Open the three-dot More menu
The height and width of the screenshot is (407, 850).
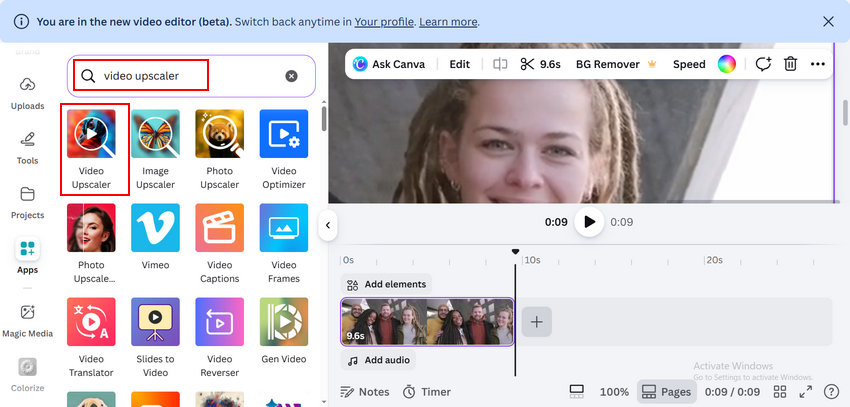pos(817,64)
